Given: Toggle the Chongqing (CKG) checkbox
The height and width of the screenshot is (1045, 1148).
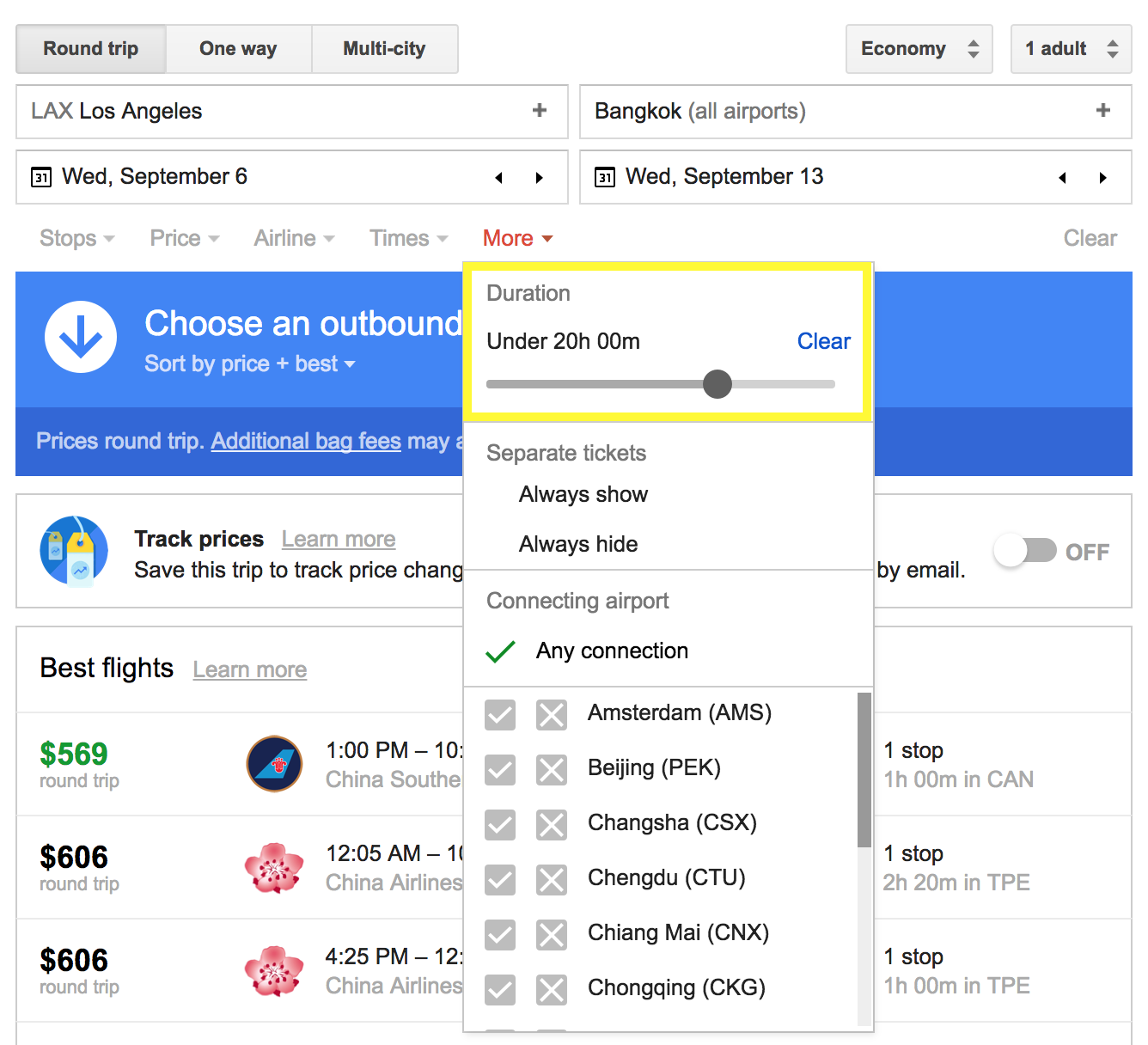Looking at the screenshot, I should click(500, 989).
